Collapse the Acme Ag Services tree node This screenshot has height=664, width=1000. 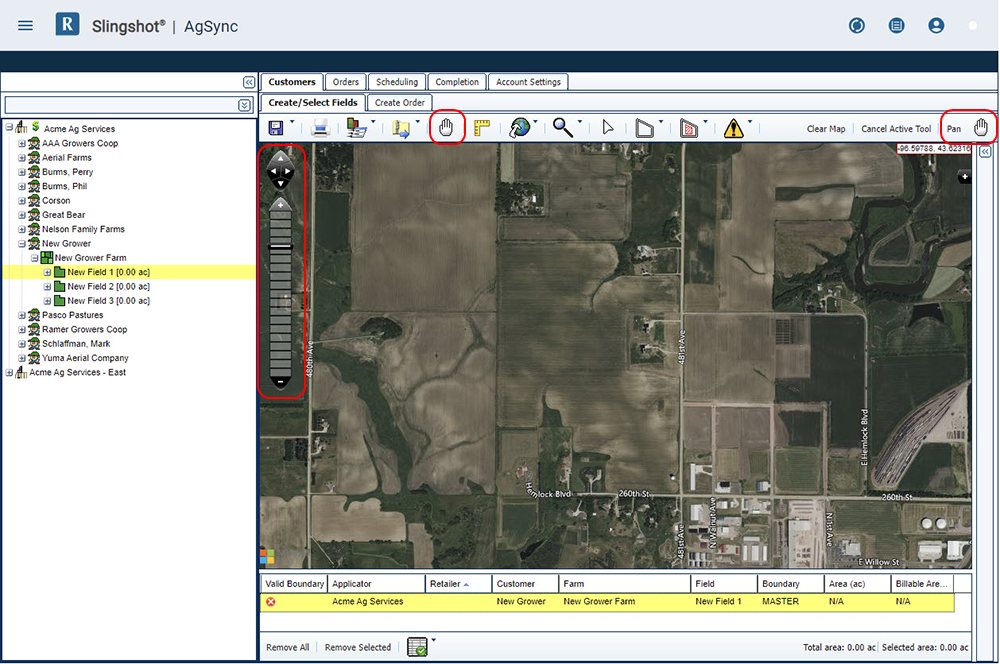point(9,128)
